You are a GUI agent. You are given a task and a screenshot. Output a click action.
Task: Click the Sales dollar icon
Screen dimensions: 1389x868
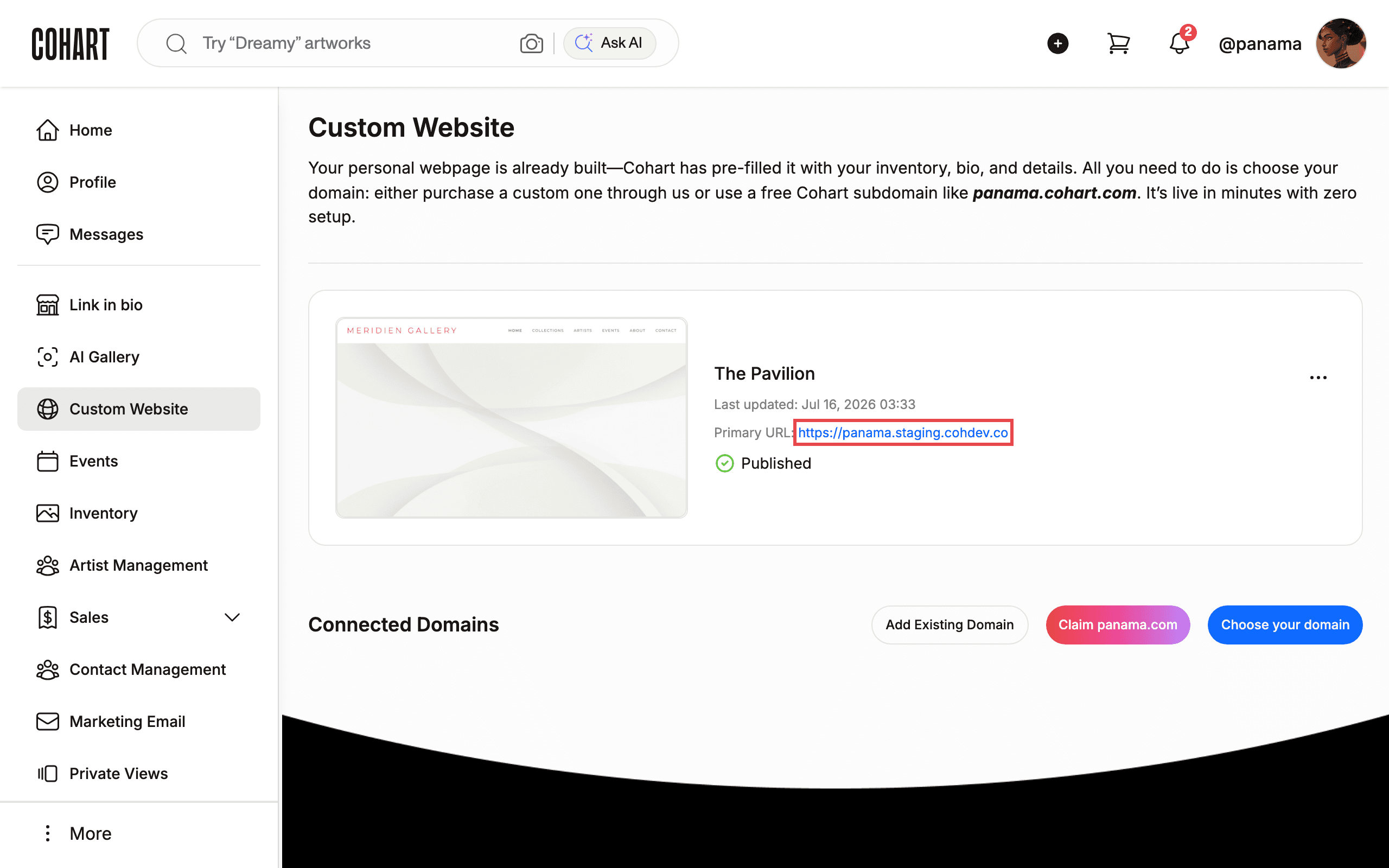(x=48, y=618)
